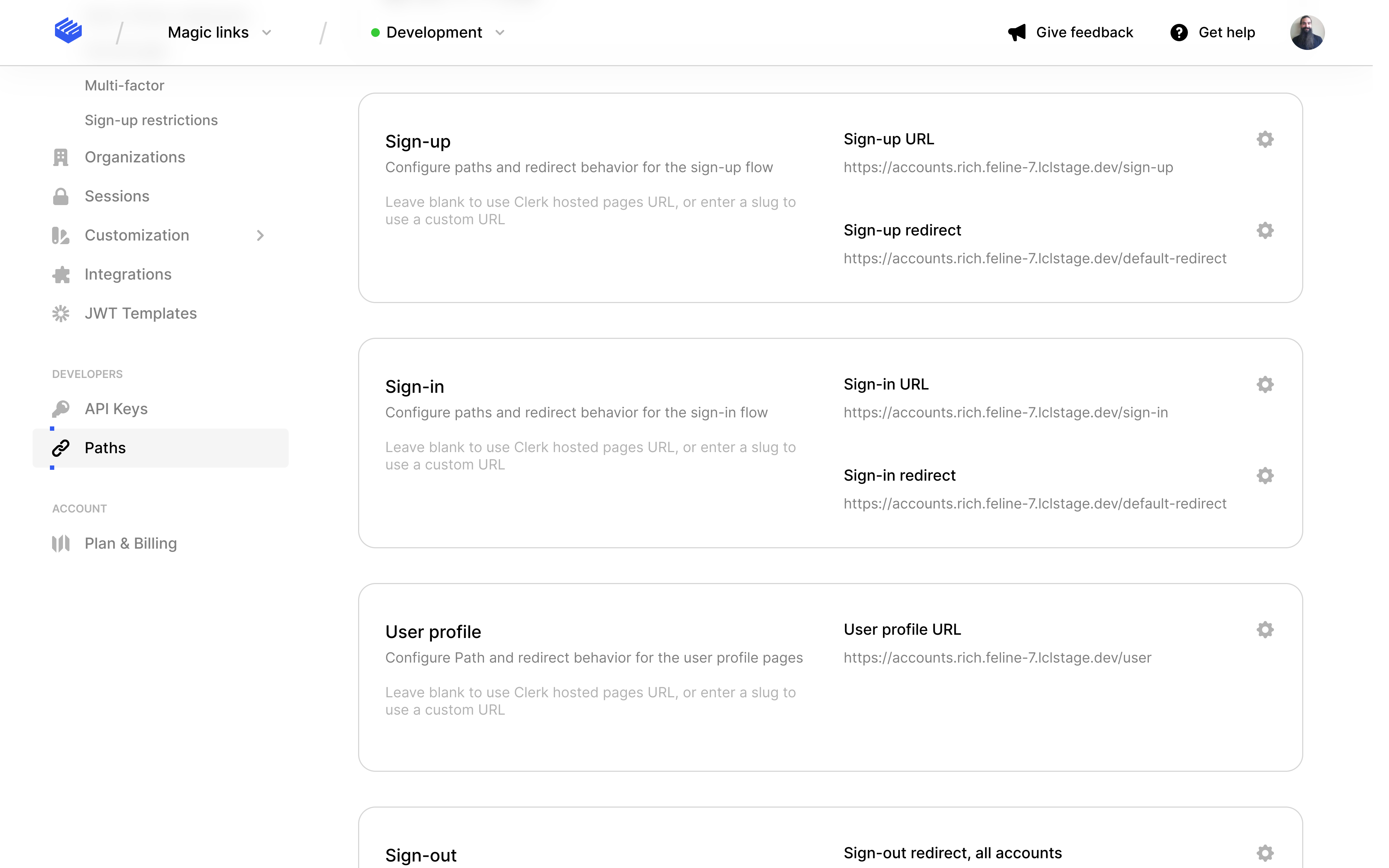
Task: Click the sign-up URL value text
Action: click(1008, 167)
